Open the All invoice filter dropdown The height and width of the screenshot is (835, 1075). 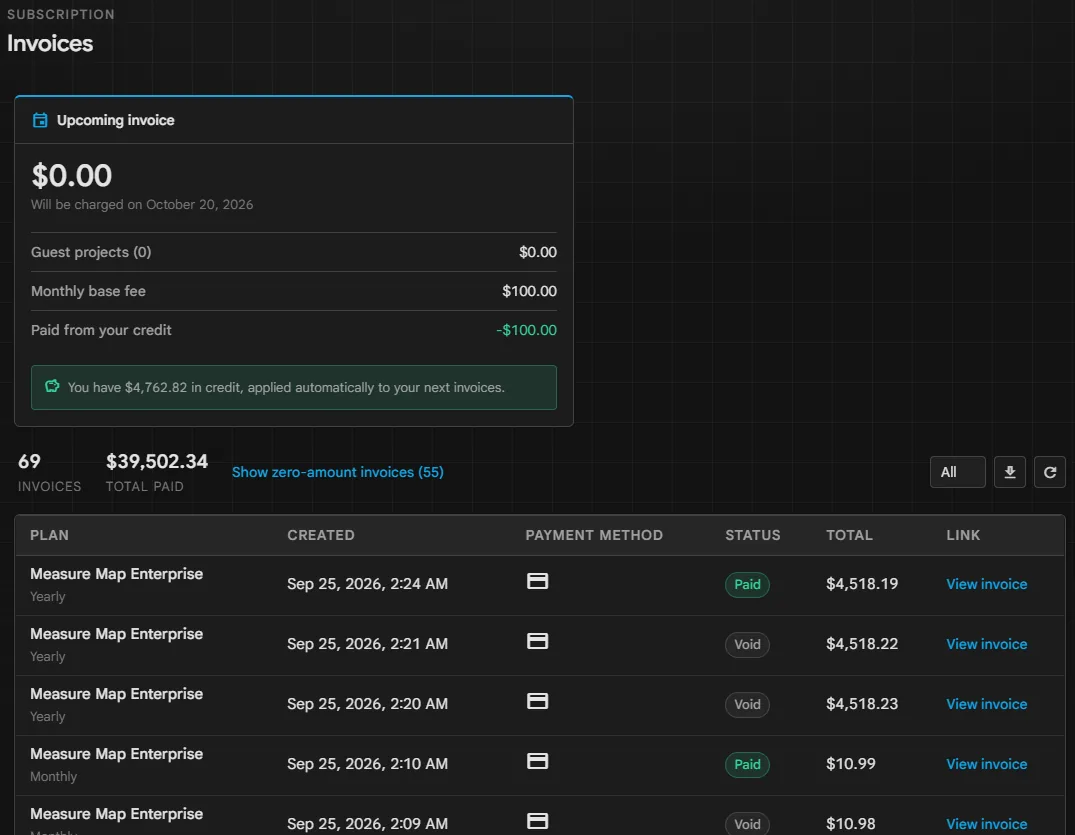pyautogui.click(x=958, y=472)
